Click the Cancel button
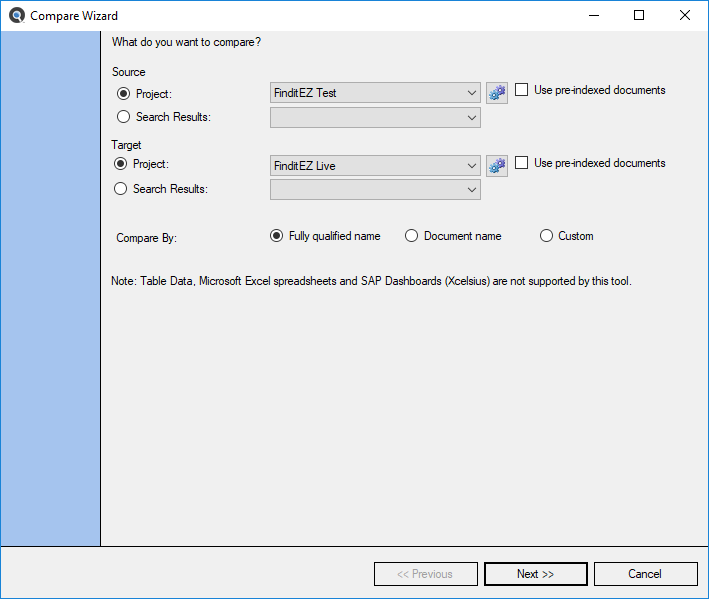Image resolution: width=709 pixels, height=599 pixels. [646, 574]
